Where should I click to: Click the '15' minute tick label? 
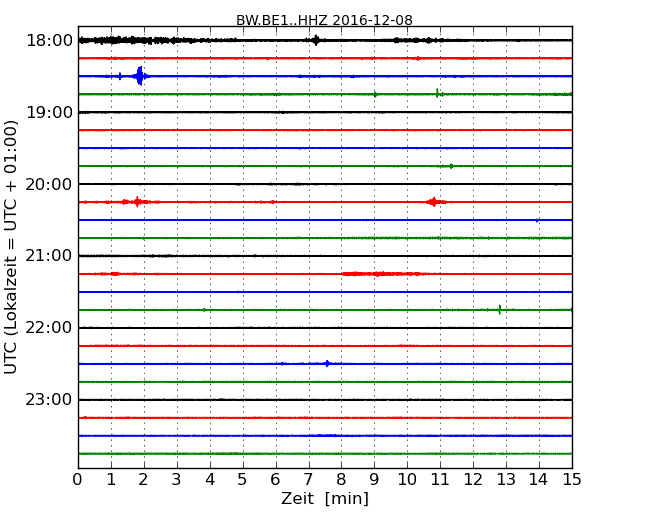[x=572, y=480]
